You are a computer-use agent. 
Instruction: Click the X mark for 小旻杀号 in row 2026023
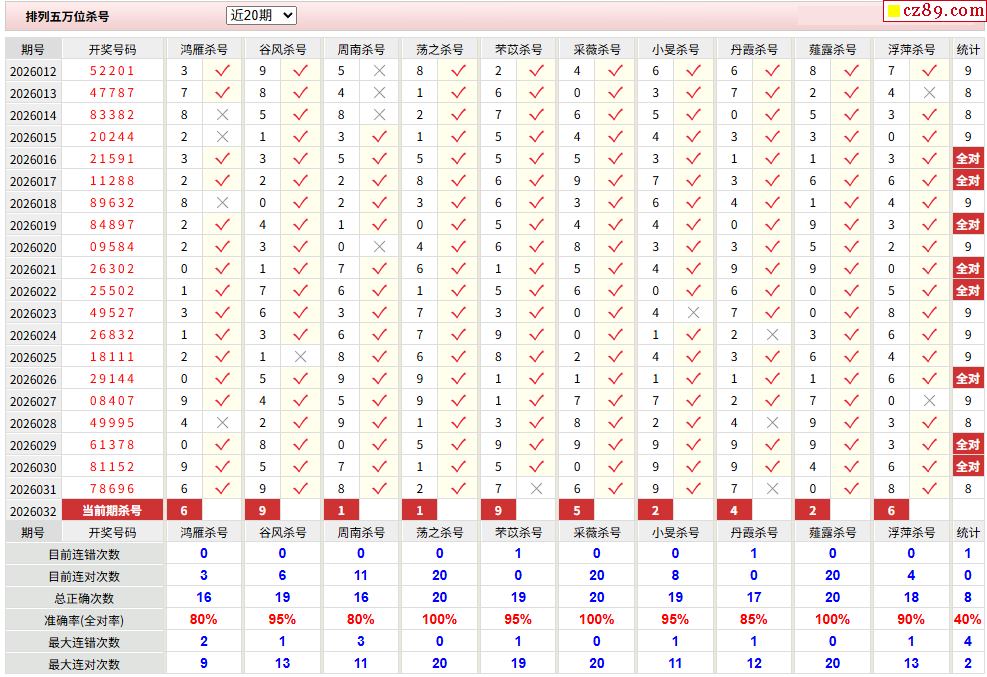693,313
